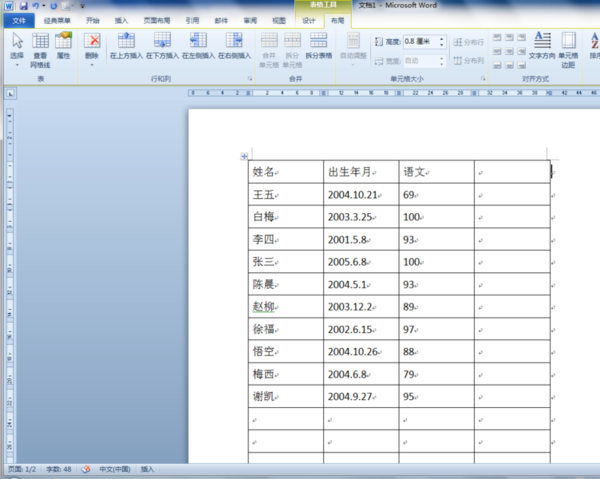Screen dimensions: 600x479
Task: Click the Redo (repeat) icon
Action: point(54,6)
